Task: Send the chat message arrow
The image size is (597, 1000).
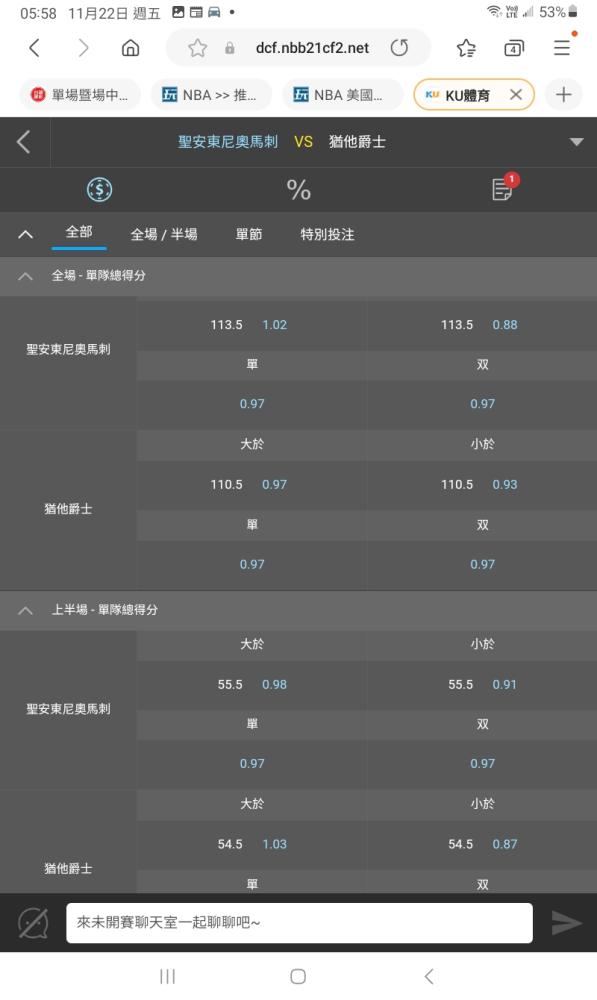Action: coord(565,923)
